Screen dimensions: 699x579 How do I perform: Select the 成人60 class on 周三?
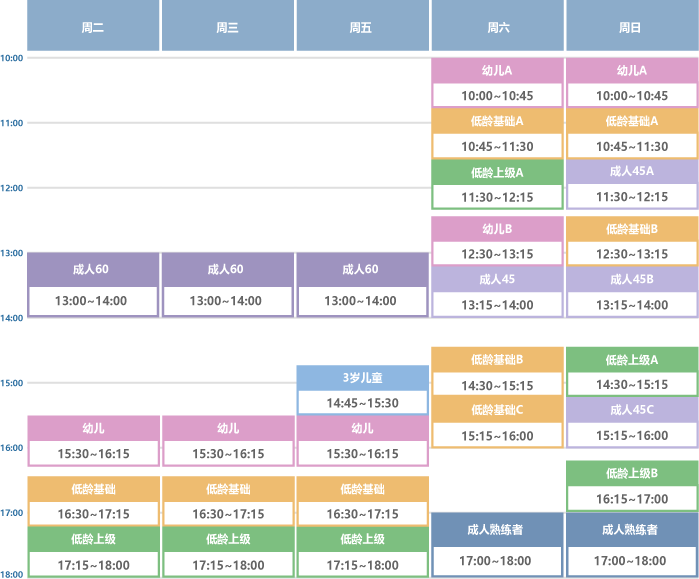coord(226,285)
